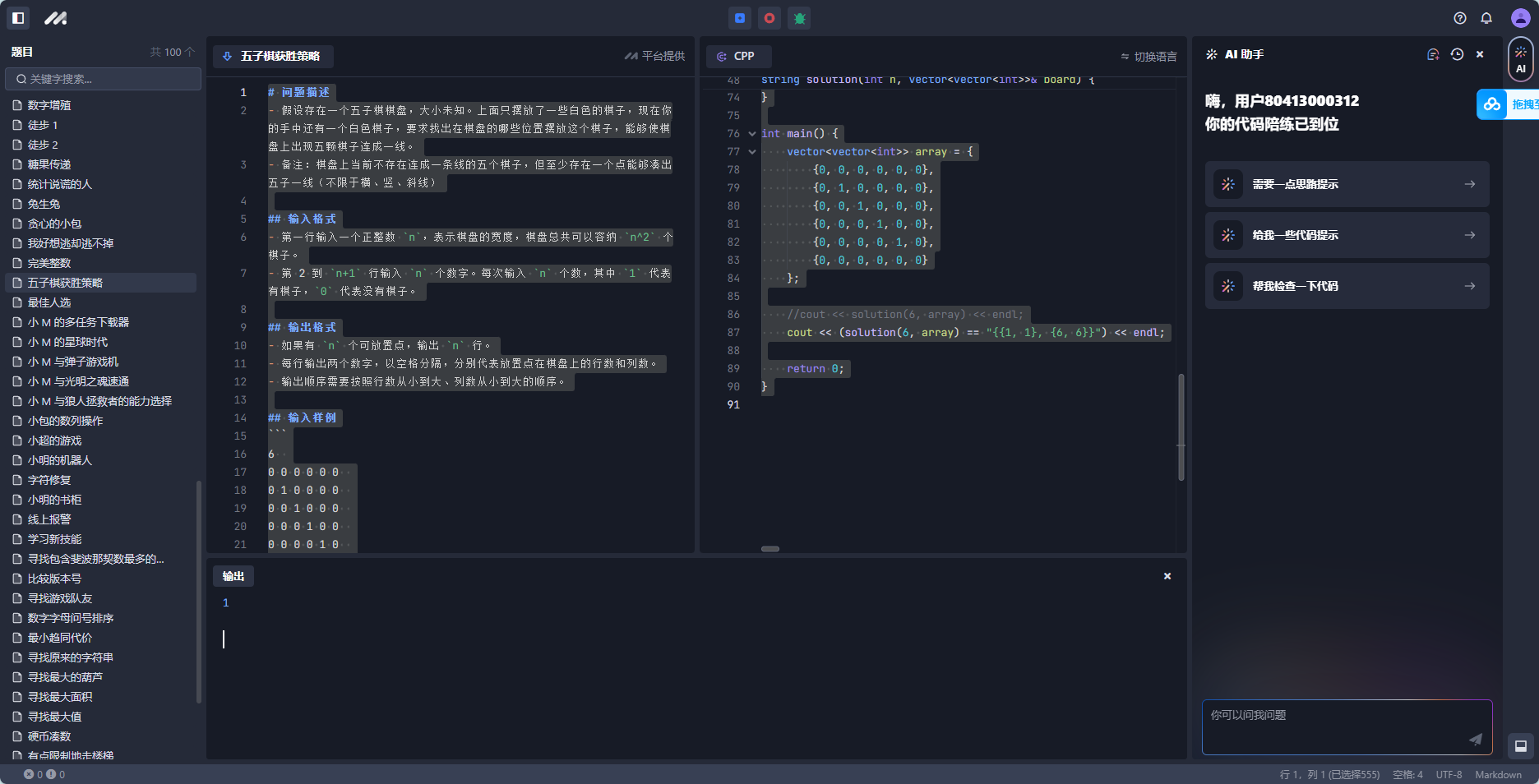Image resolution: width=1539 pixels, height=784 pixels.
Task: Click 帮我检查一下代码 suggestion
Action: click(x=1347, y=286)
